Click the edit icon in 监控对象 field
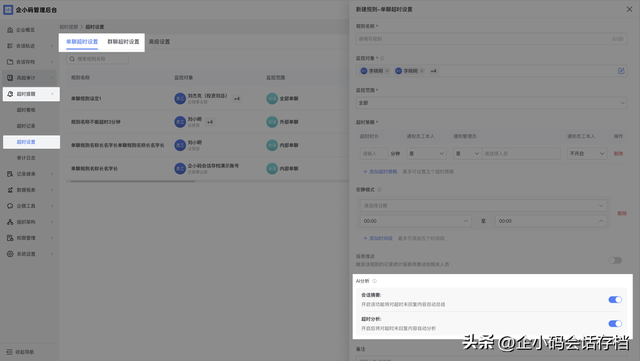This screenshot has width=640, height=361. 621,71
